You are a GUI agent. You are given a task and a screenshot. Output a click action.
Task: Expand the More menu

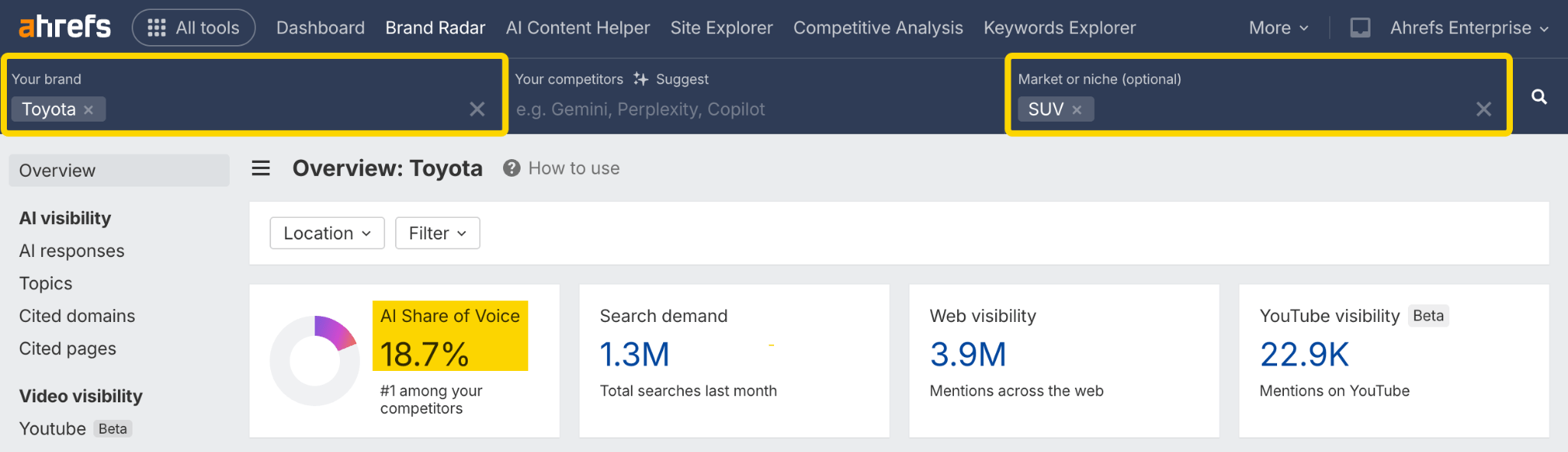(1278, 28)
